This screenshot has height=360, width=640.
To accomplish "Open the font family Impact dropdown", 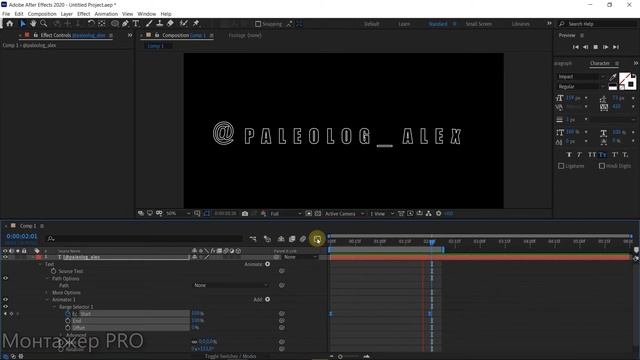I will pos(581,77).
